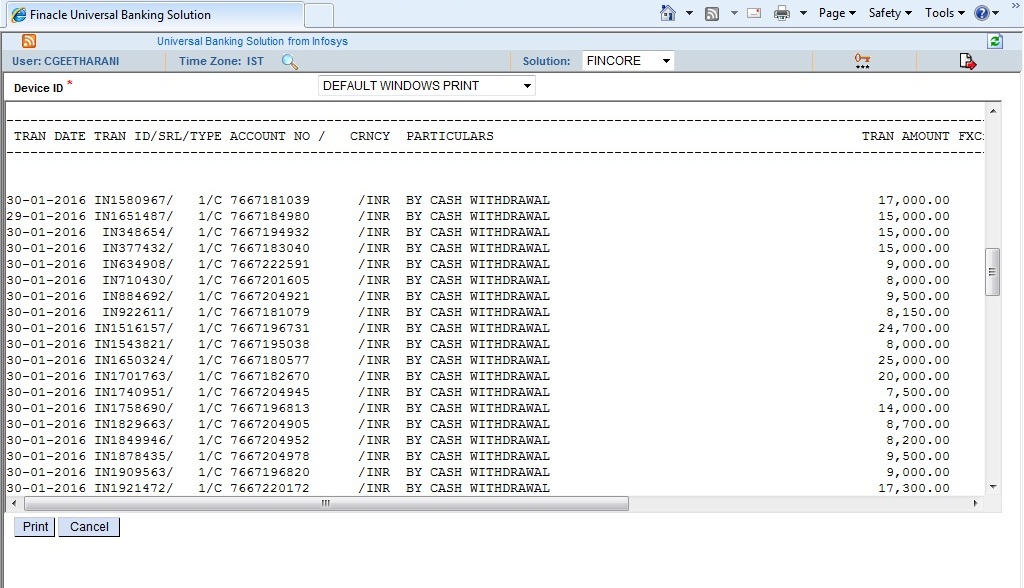Screen dimensions: 1024x588
Task: Open the Tools menu
Action: pyautogui.click(x=942, y=13)
